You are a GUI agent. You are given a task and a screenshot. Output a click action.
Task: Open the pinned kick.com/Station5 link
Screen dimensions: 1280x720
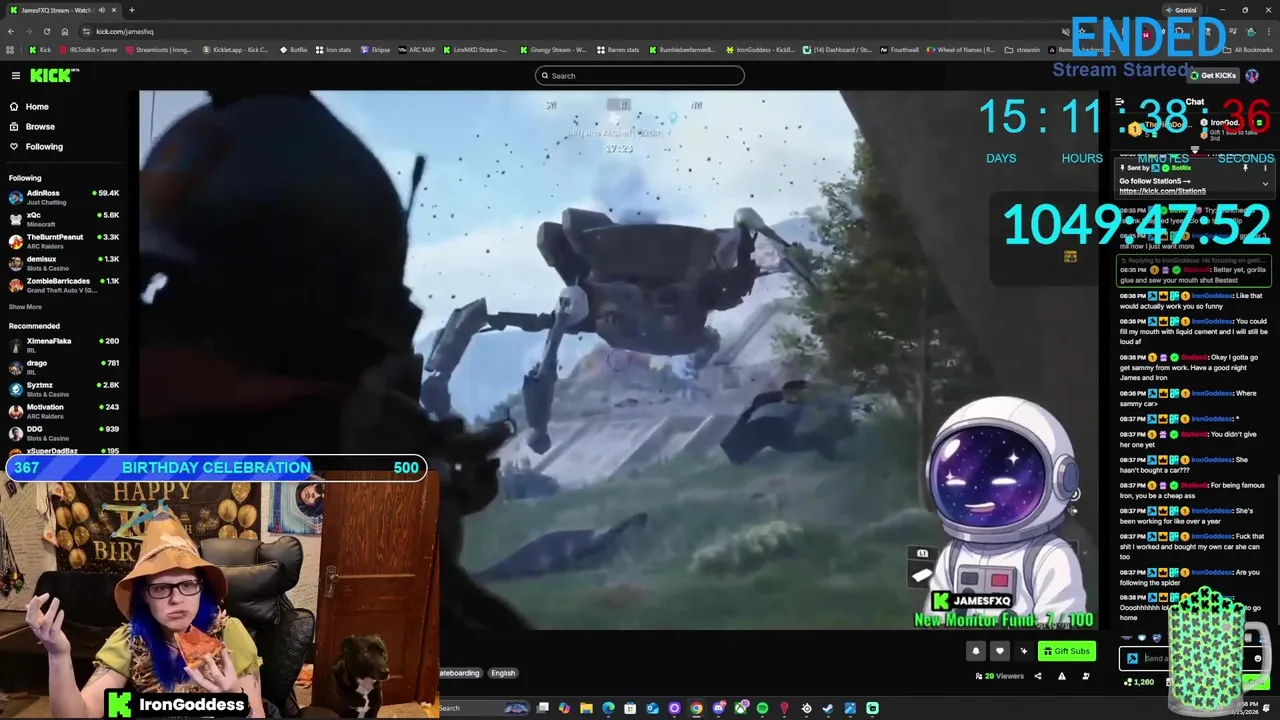tap(1162, 191)
